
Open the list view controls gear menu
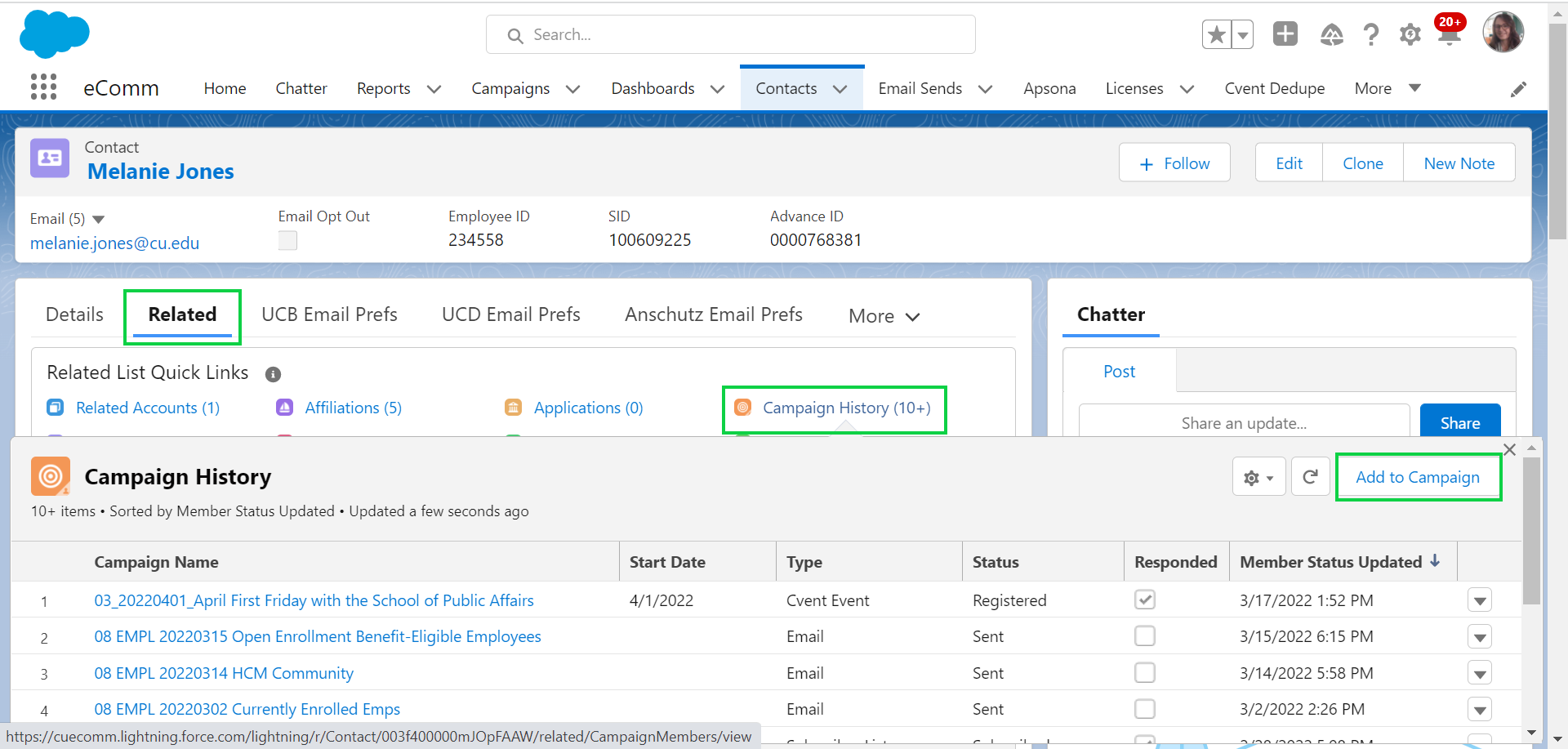coord(1258,477)
